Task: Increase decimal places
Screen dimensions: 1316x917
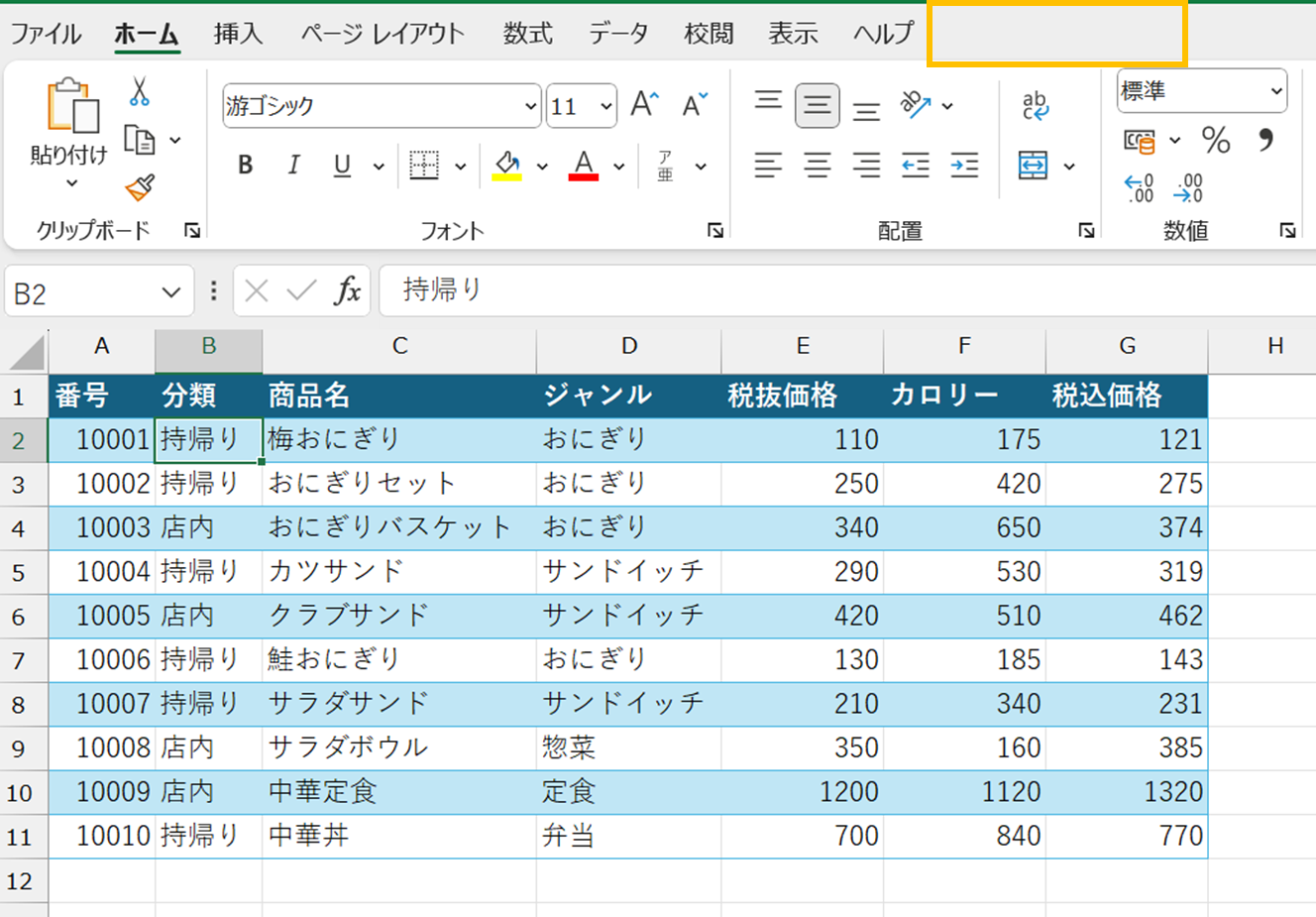Action: pos(1140,187)
